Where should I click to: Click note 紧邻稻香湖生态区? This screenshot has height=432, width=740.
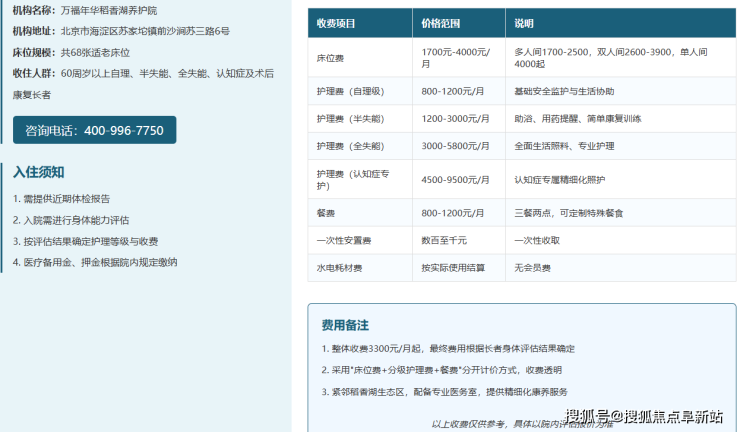pos(445,392)
